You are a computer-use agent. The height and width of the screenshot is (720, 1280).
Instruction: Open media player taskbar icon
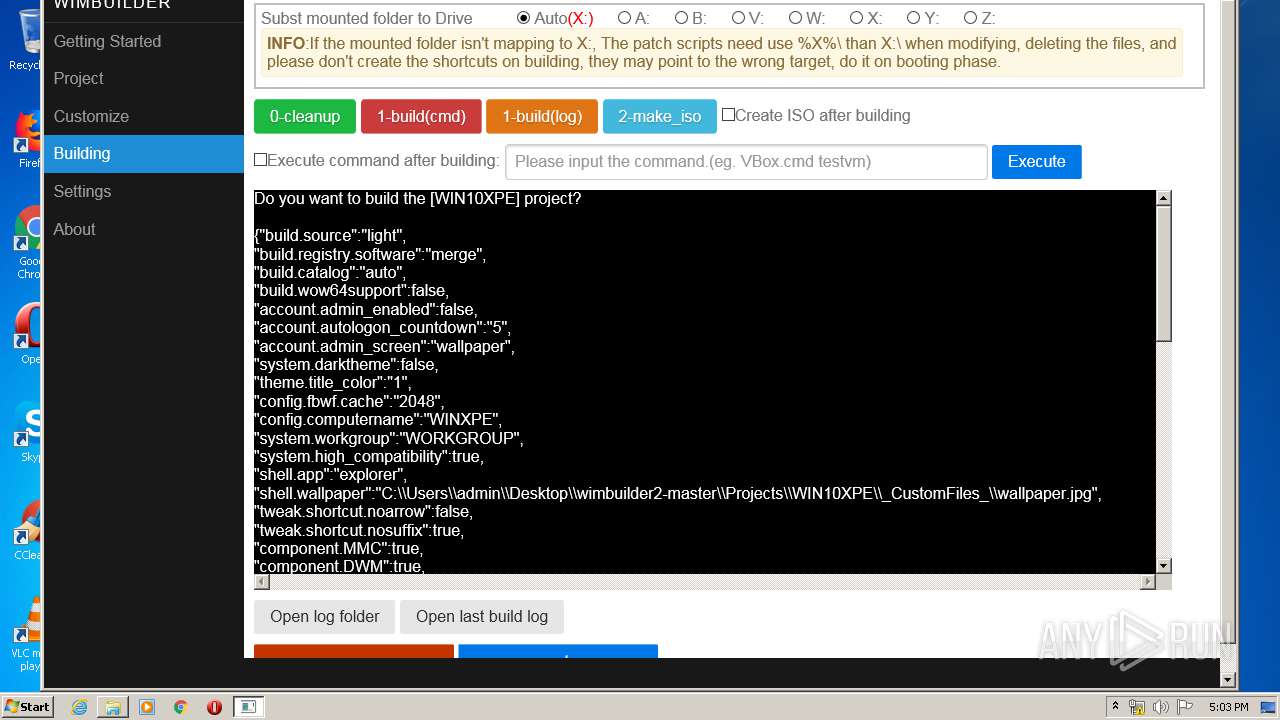click(147, 707)
